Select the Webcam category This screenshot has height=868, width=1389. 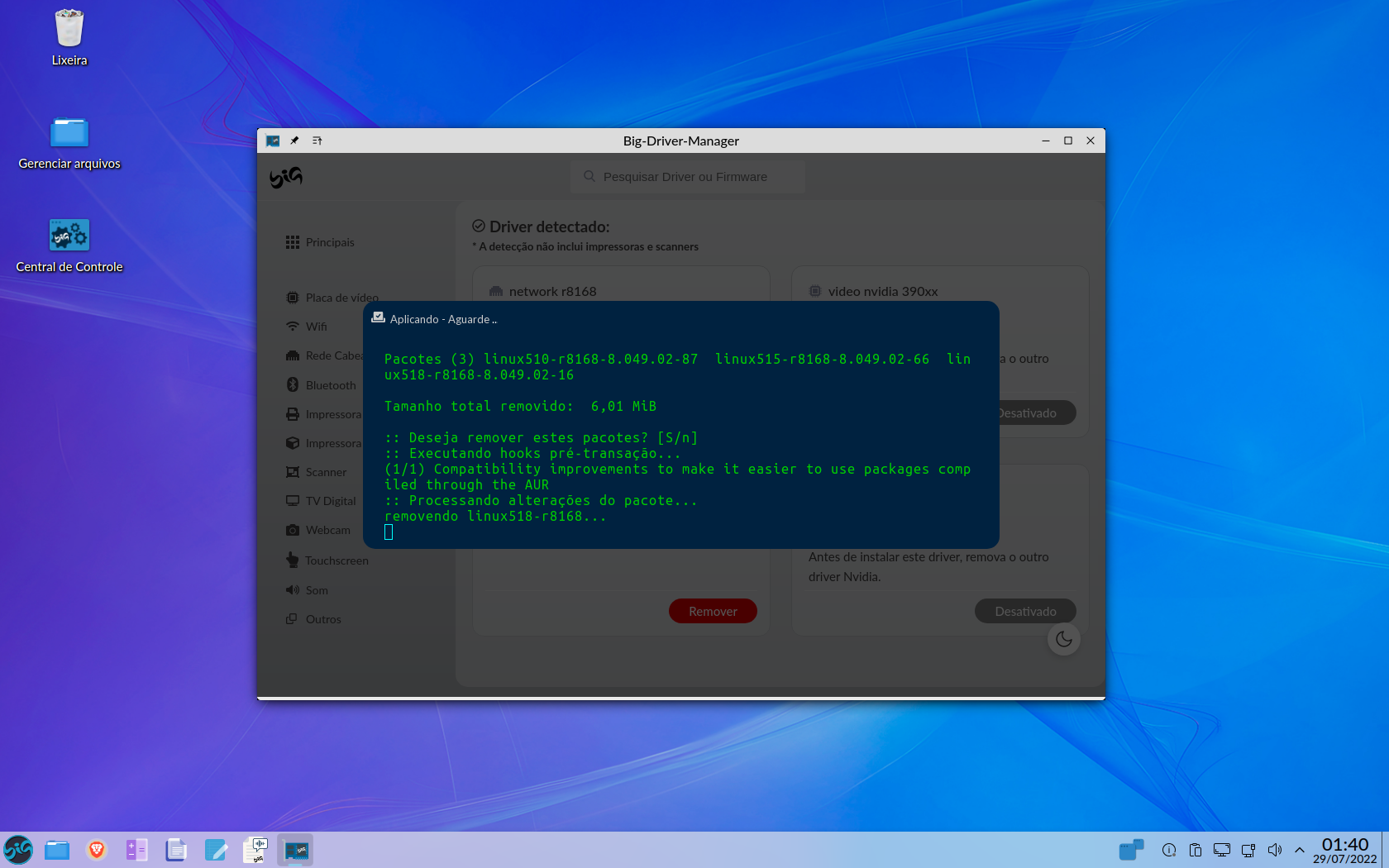click(x=317, y=530)
